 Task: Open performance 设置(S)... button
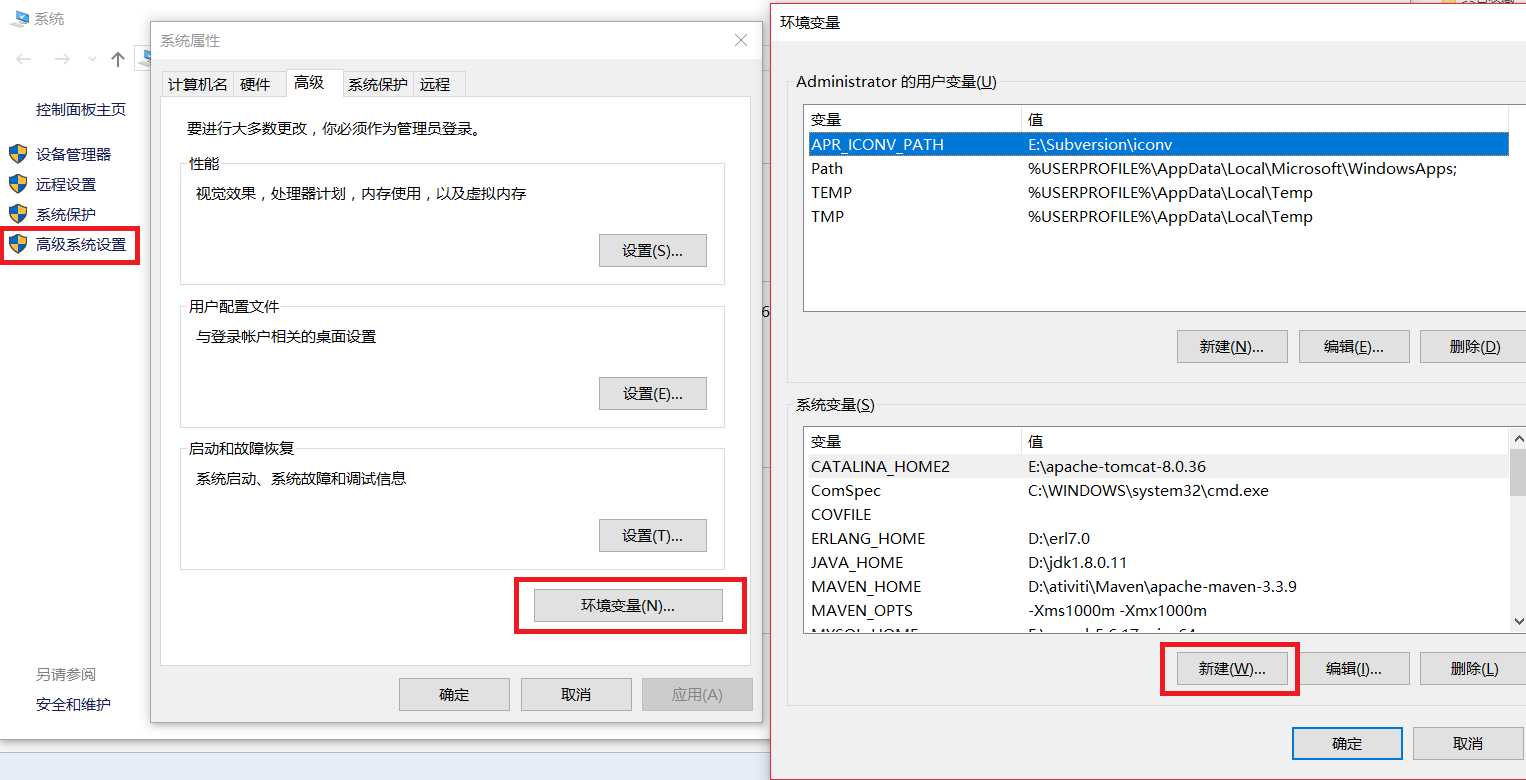coord(653,251)
